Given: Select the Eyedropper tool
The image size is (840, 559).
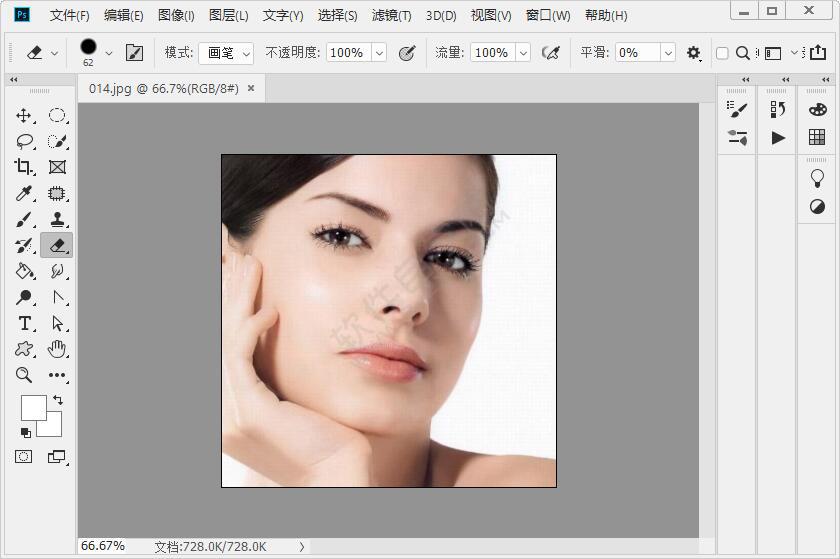Looking at the screenshot, I should point(24,193).
